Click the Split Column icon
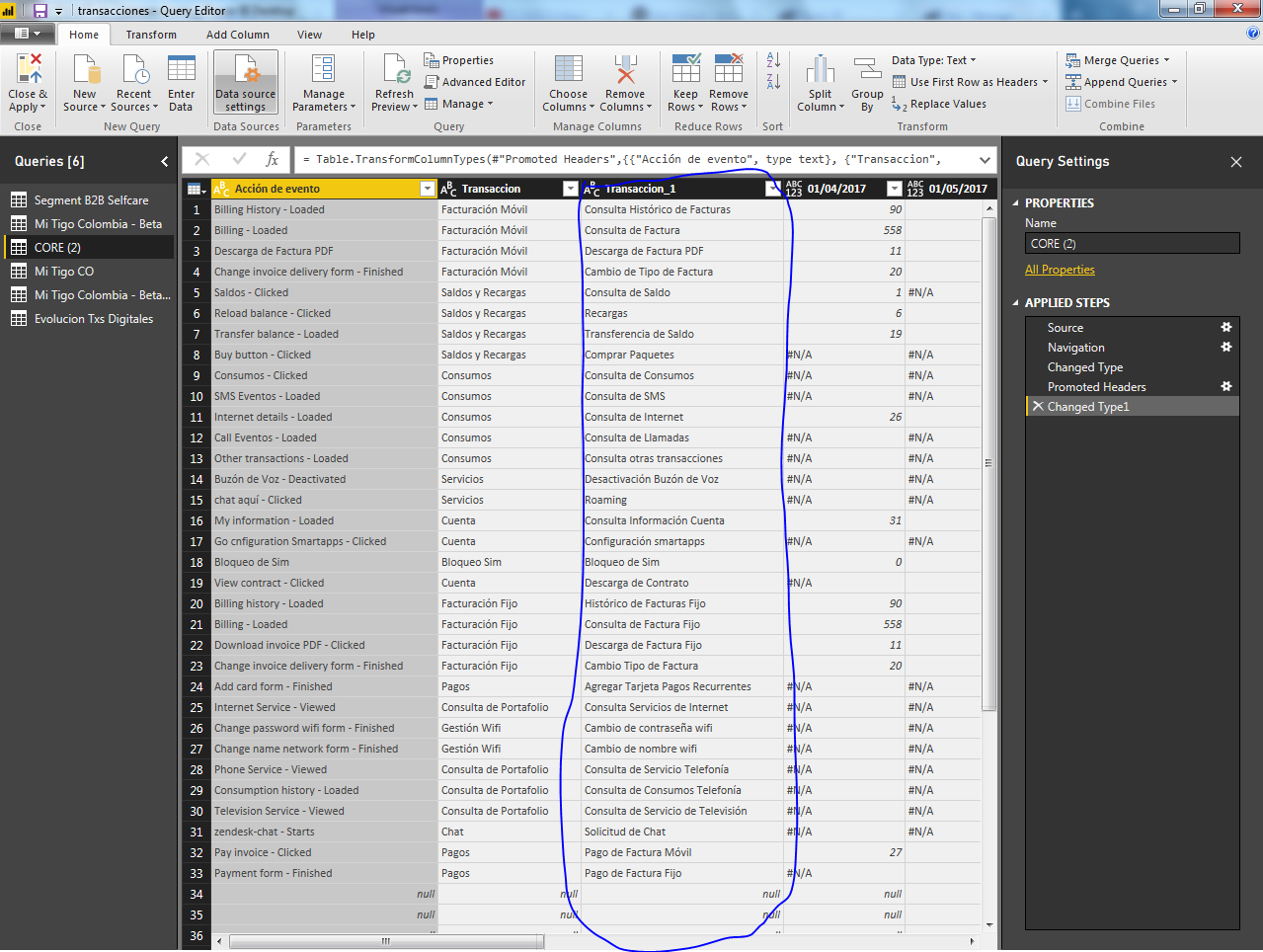1263x952 pixels. tap(820, 70)
